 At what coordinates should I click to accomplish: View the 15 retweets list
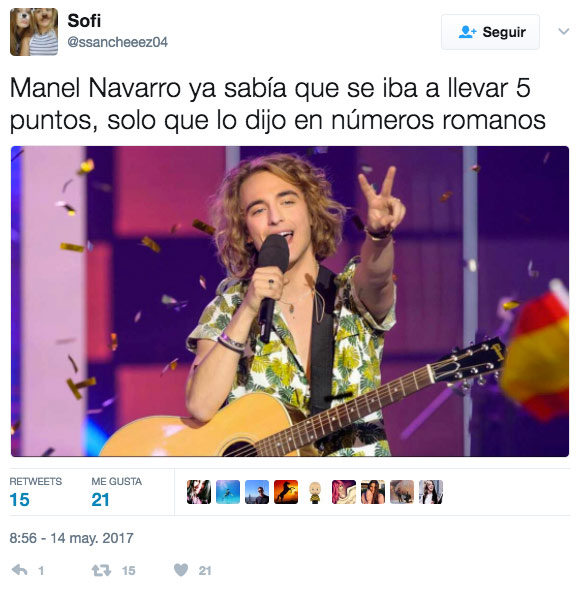coord(35,492)
